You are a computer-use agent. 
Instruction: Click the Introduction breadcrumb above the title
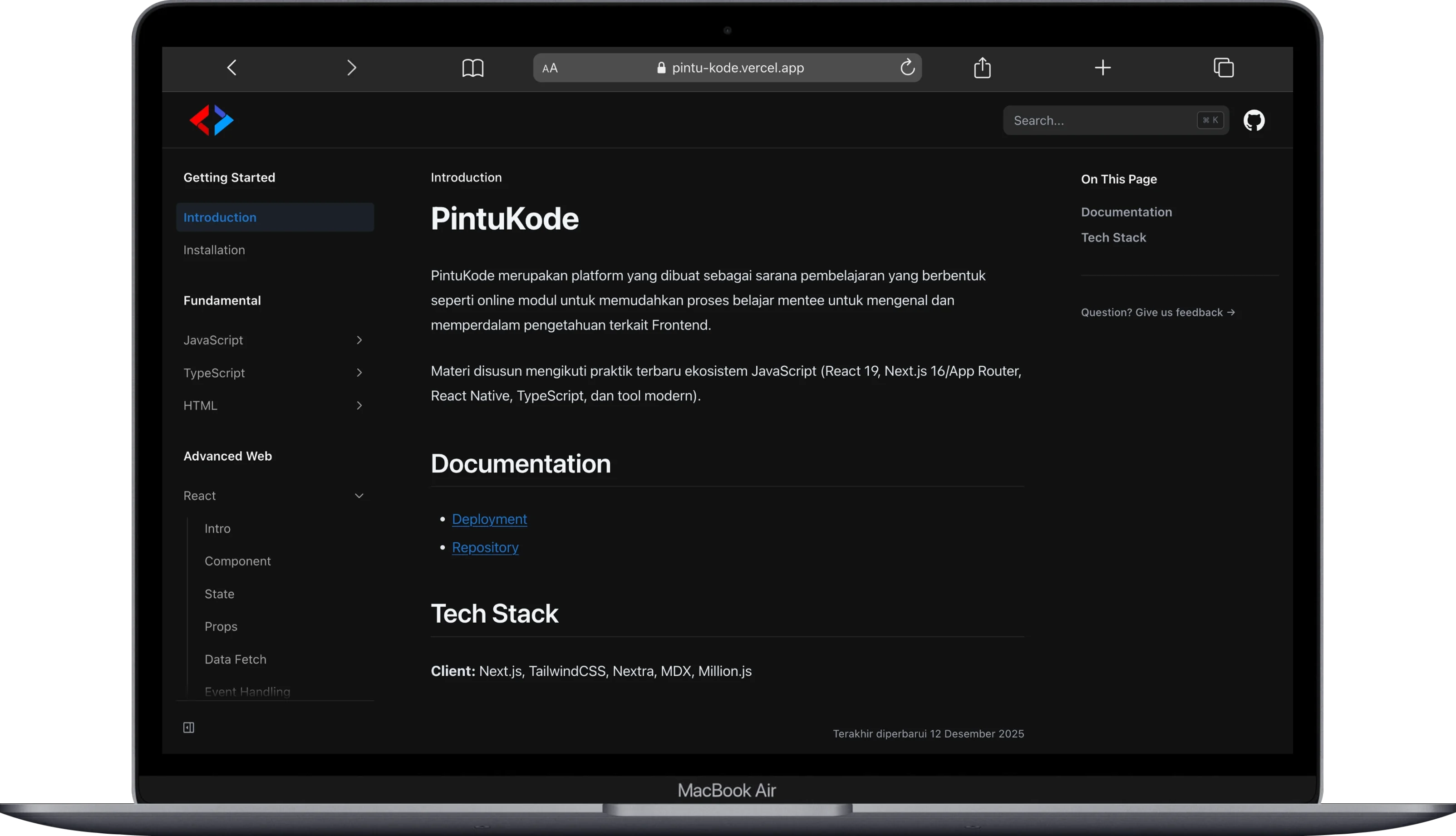(466, 177)
